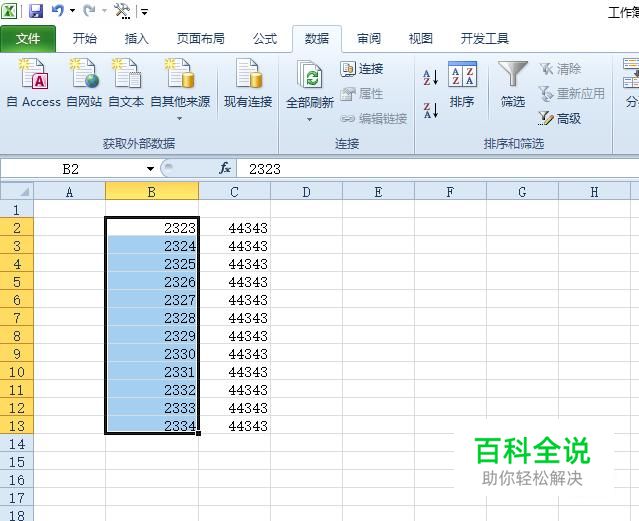This screenshot has width=639, height=521.
Task: Open the 连接 connections button
Action: coord(361,68)
